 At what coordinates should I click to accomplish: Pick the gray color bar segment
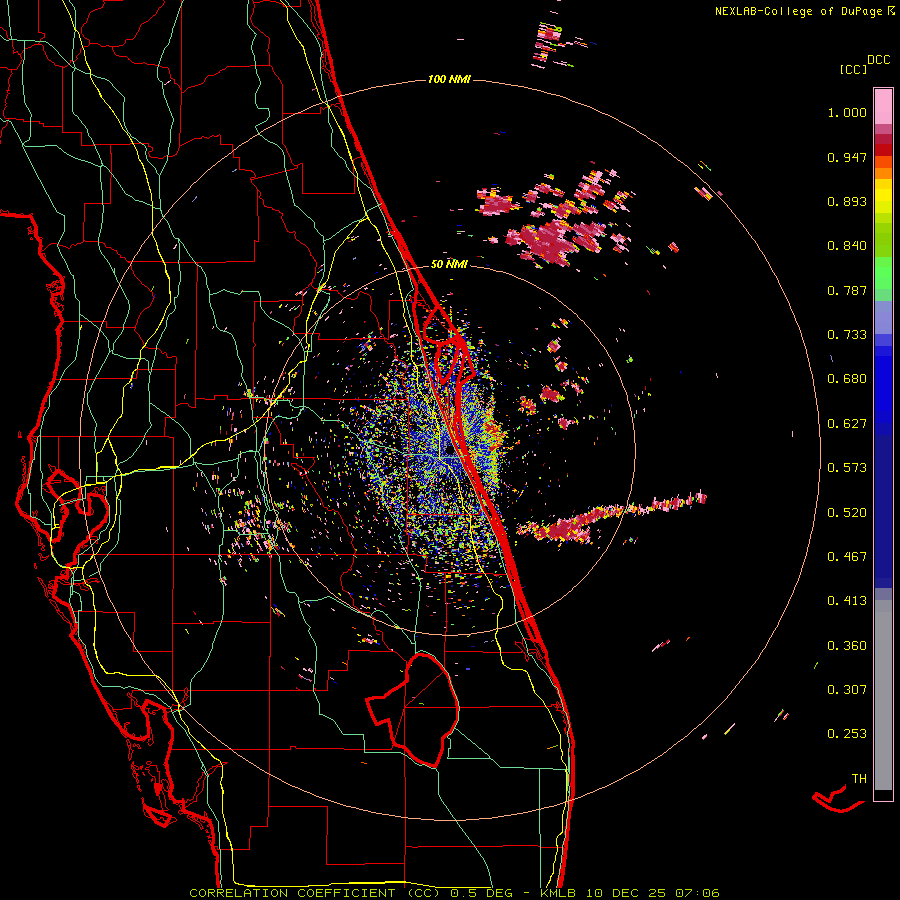pyautogui.click(x=883, y=695)
